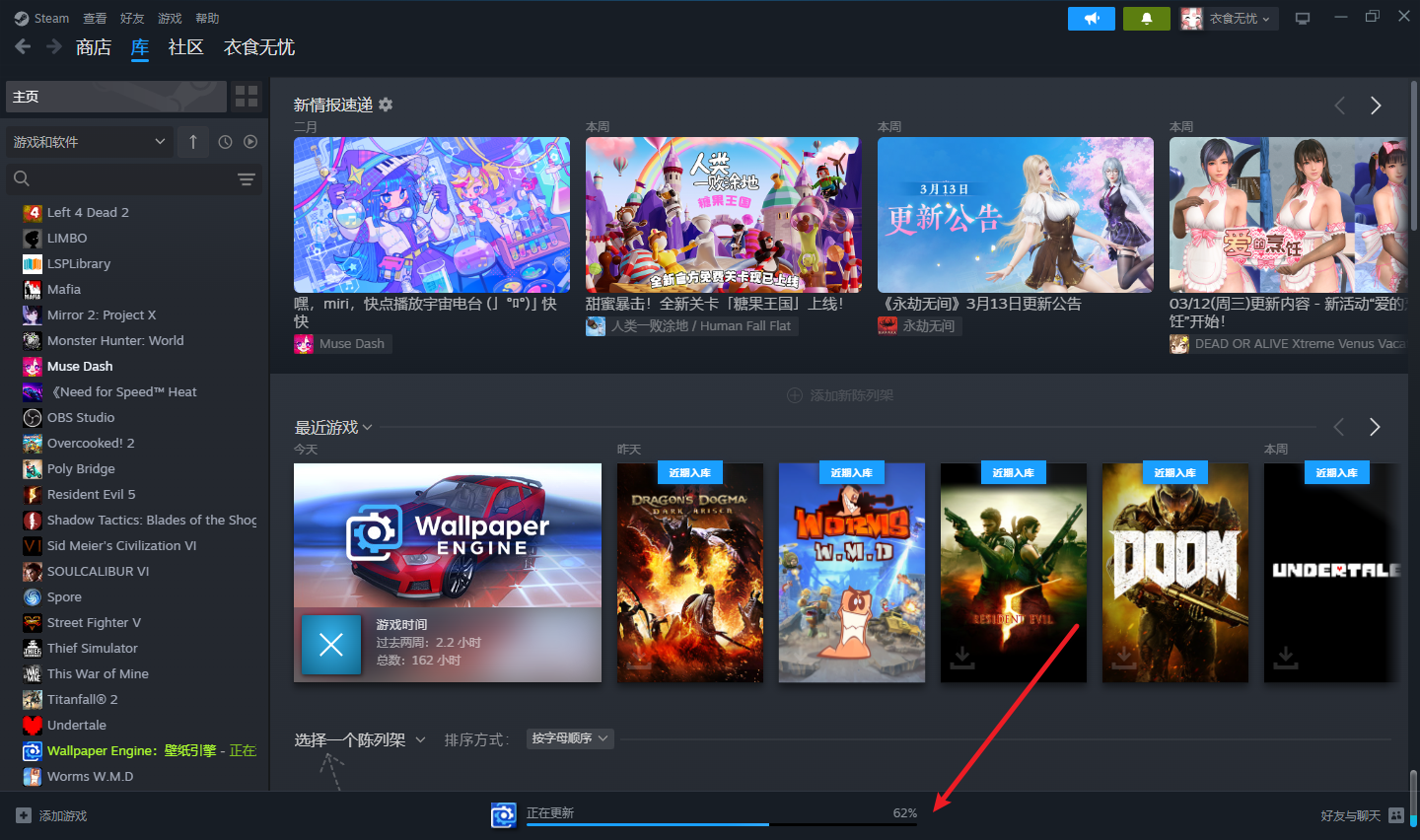Stop Wallpaper Engine with the X button
The width and height of the screenshot is (1420, 840).
tap(331, 645)
